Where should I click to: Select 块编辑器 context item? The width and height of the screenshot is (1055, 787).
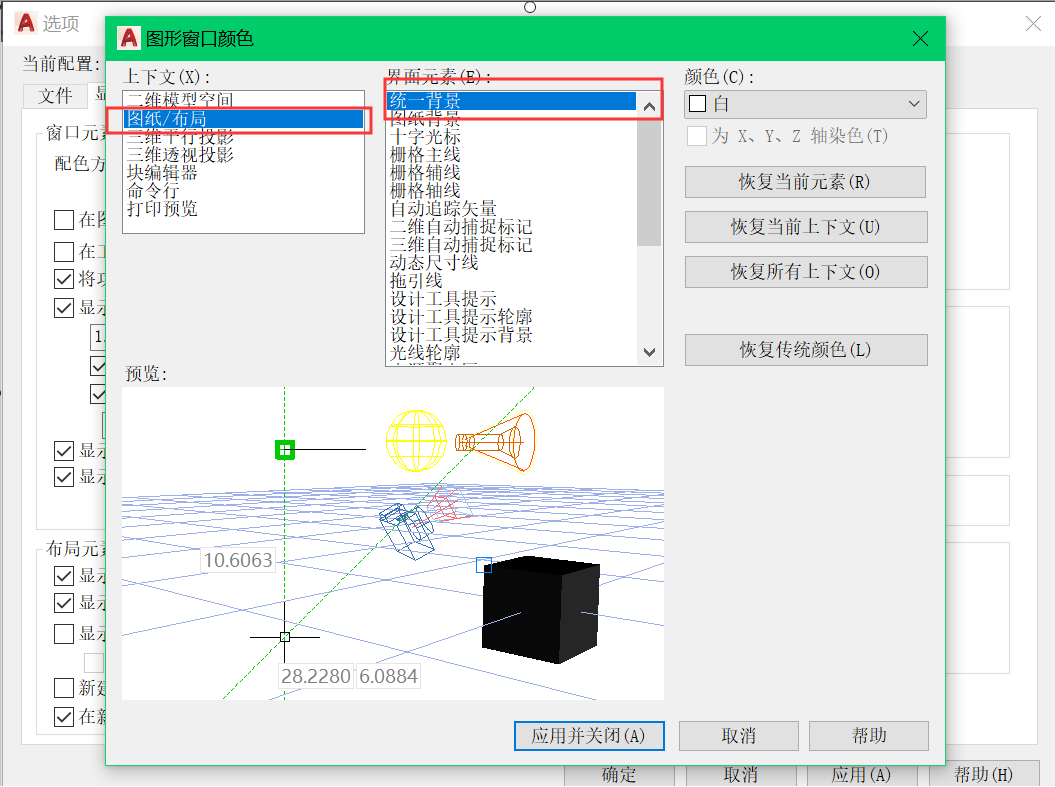click(243, 173)
